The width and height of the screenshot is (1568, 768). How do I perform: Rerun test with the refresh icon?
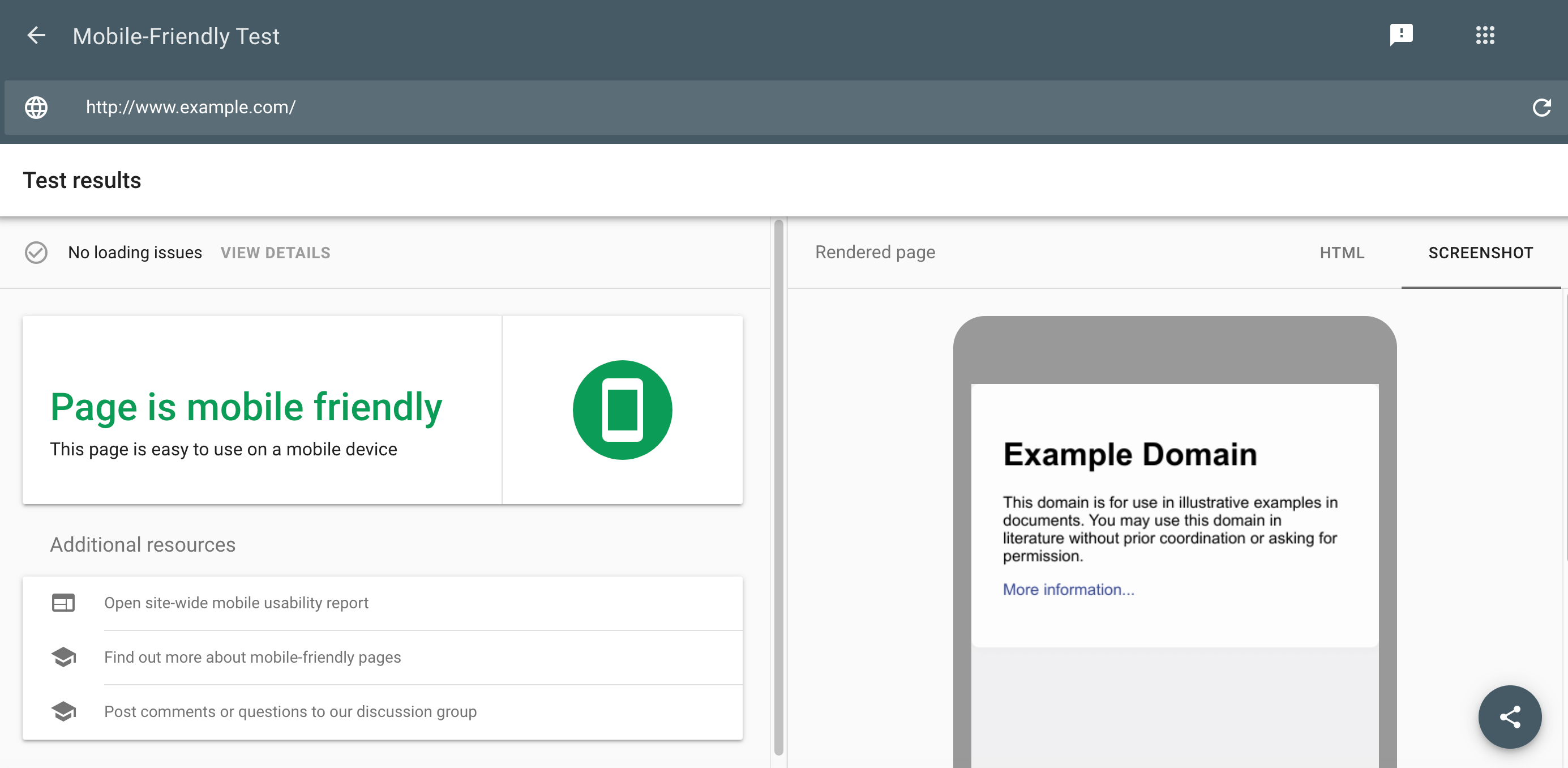pos(1542,108)
